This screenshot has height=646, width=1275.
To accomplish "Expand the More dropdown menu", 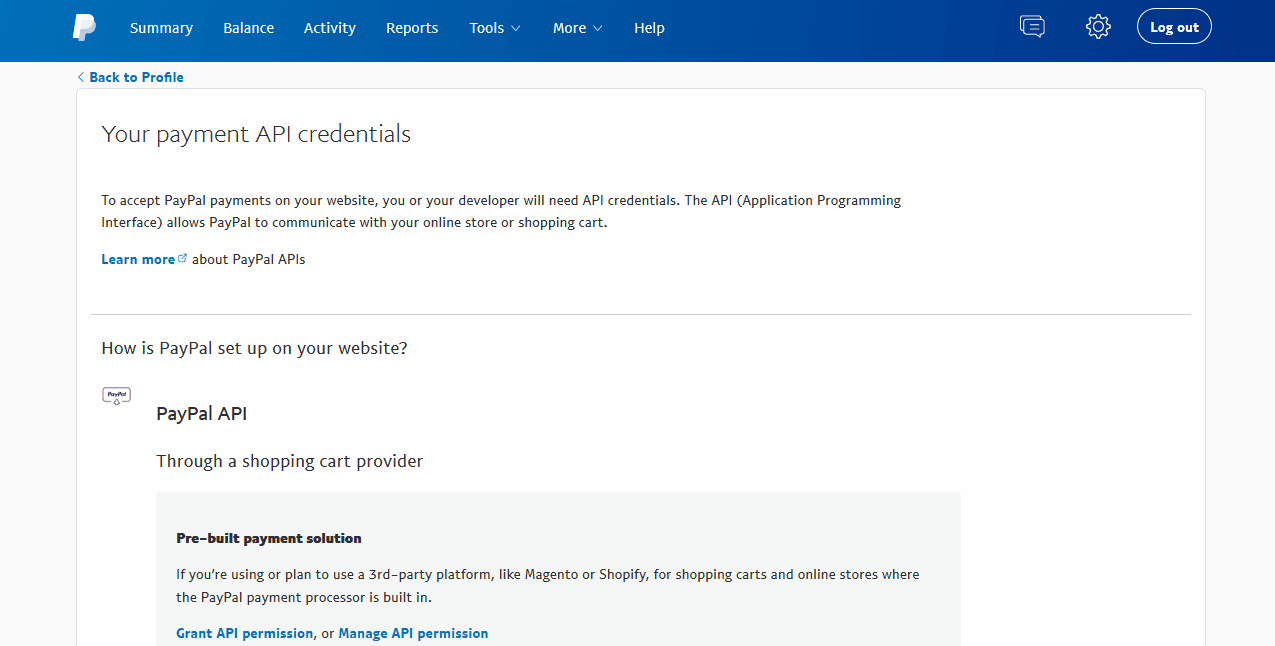I will click(577, 28).
